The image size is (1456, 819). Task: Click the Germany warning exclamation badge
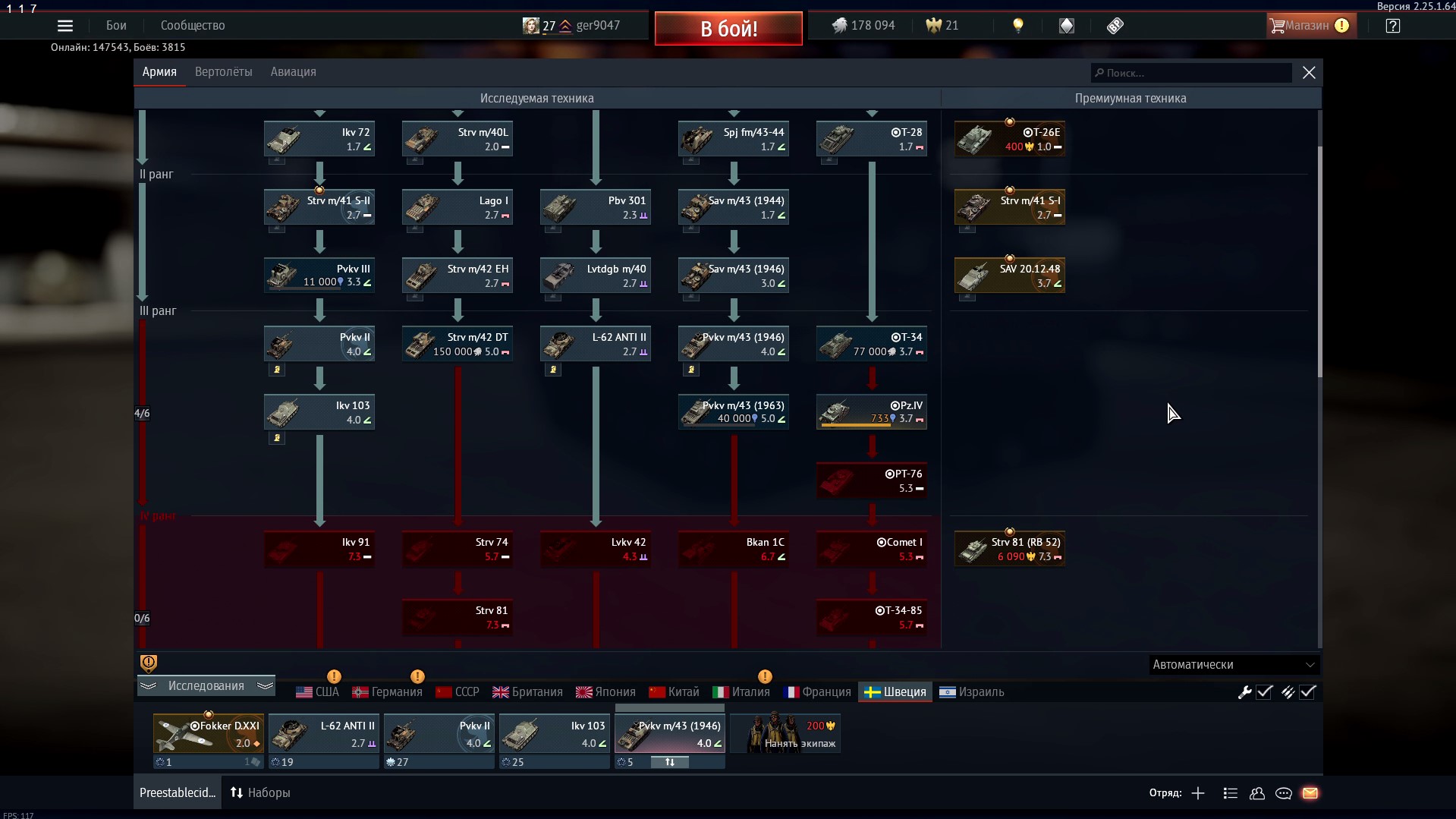[417, 676]
